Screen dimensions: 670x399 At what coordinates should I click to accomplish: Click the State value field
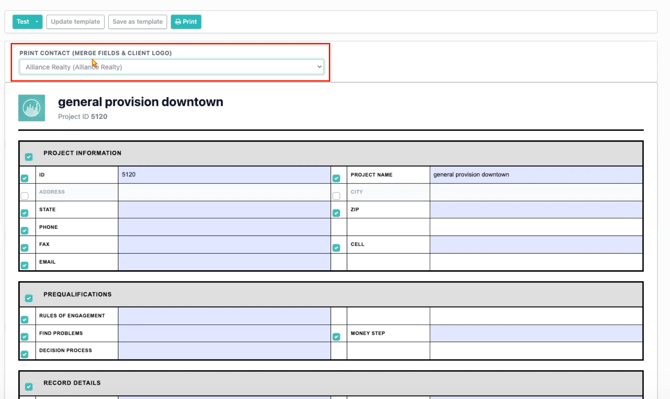tap(224, 210)
